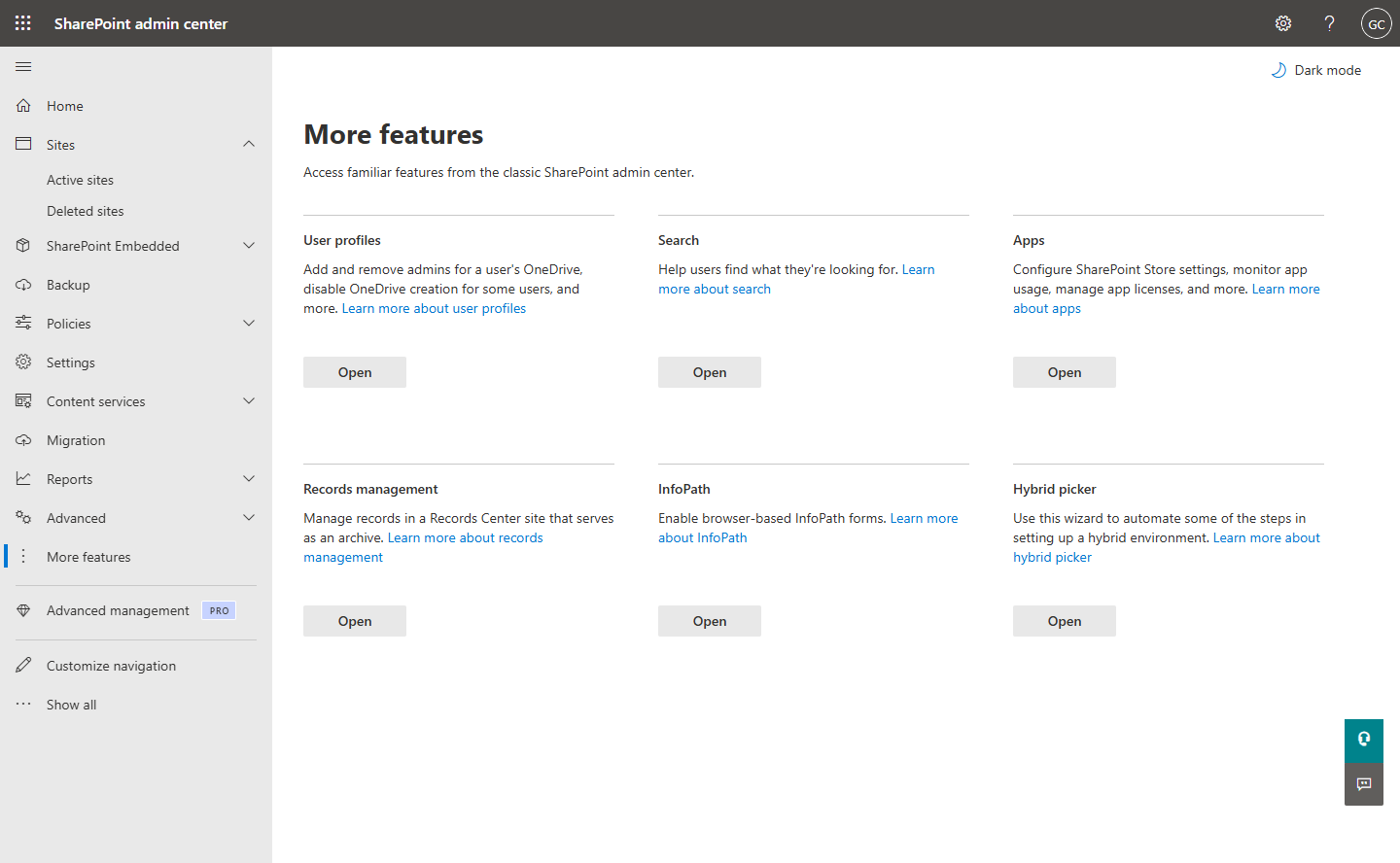Click the SharePoint admin center title
This screenshot has height=863, width=1400.
(x=141, y=23)
